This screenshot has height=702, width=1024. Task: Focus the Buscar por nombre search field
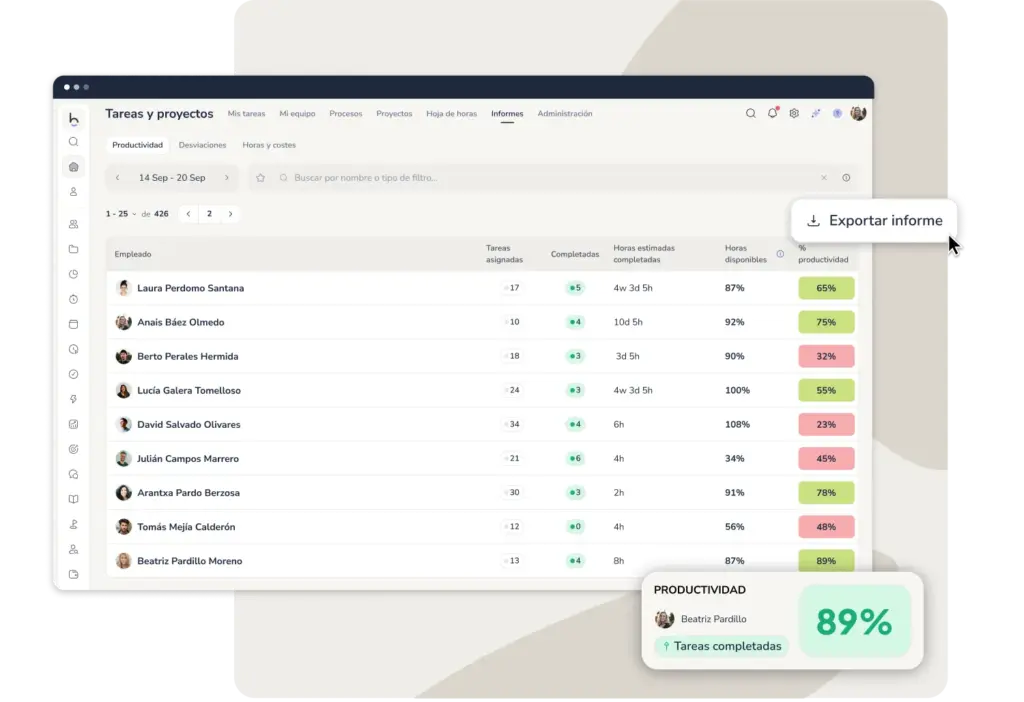point(552,178)
